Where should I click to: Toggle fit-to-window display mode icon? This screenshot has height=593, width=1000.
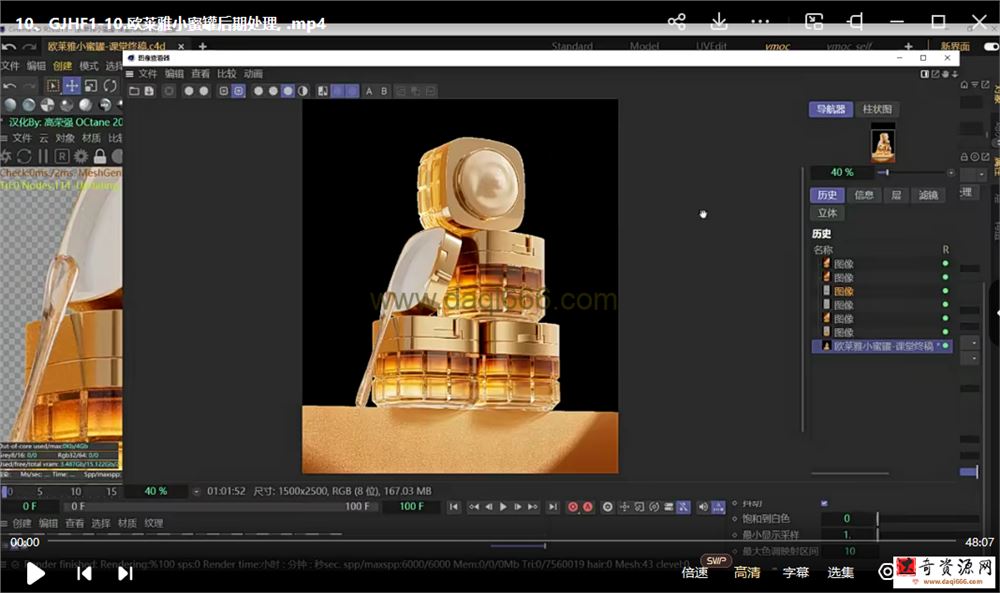(239, 91)
